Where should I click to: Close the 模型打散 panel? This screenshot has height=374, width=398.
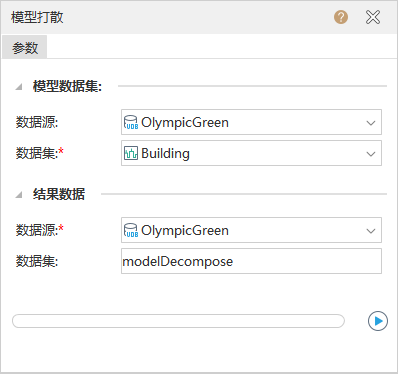click(373, 17)
